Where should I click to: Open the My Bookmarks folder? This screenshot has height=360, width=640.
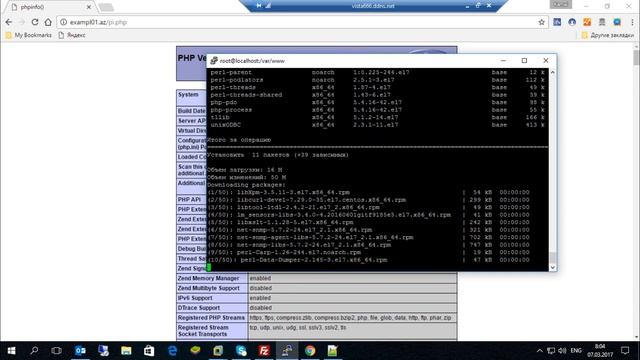pyautogui.click(x=29, y=35)
